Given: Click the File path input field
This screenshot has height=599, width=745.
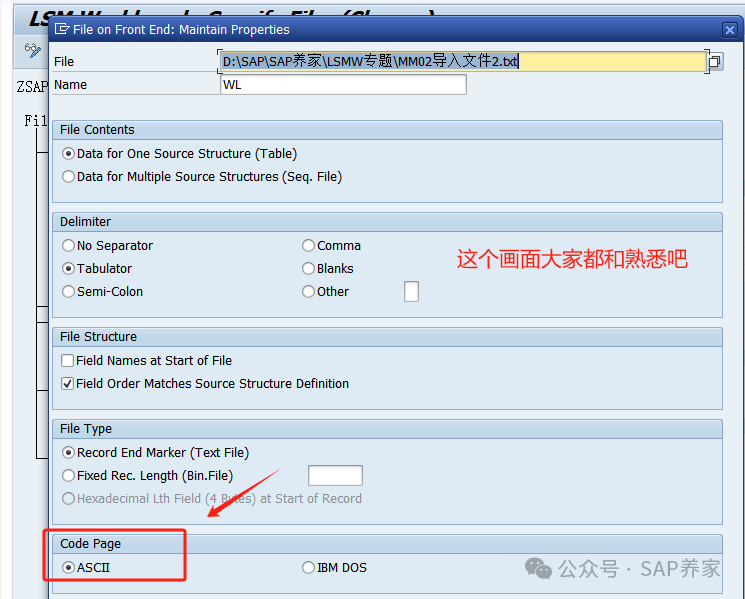Looking at the screenshot, I should coord(463,61).
